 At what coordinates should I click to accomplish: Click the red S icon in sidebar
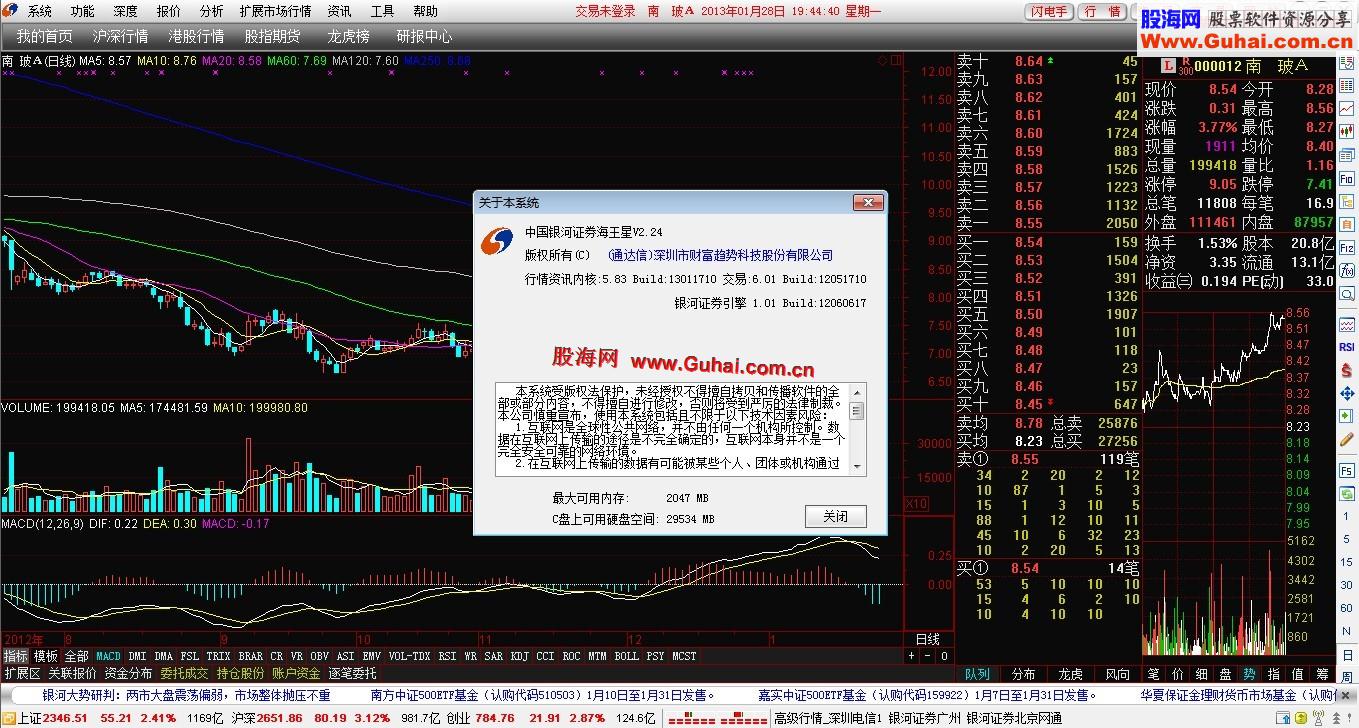[1346, 369]
